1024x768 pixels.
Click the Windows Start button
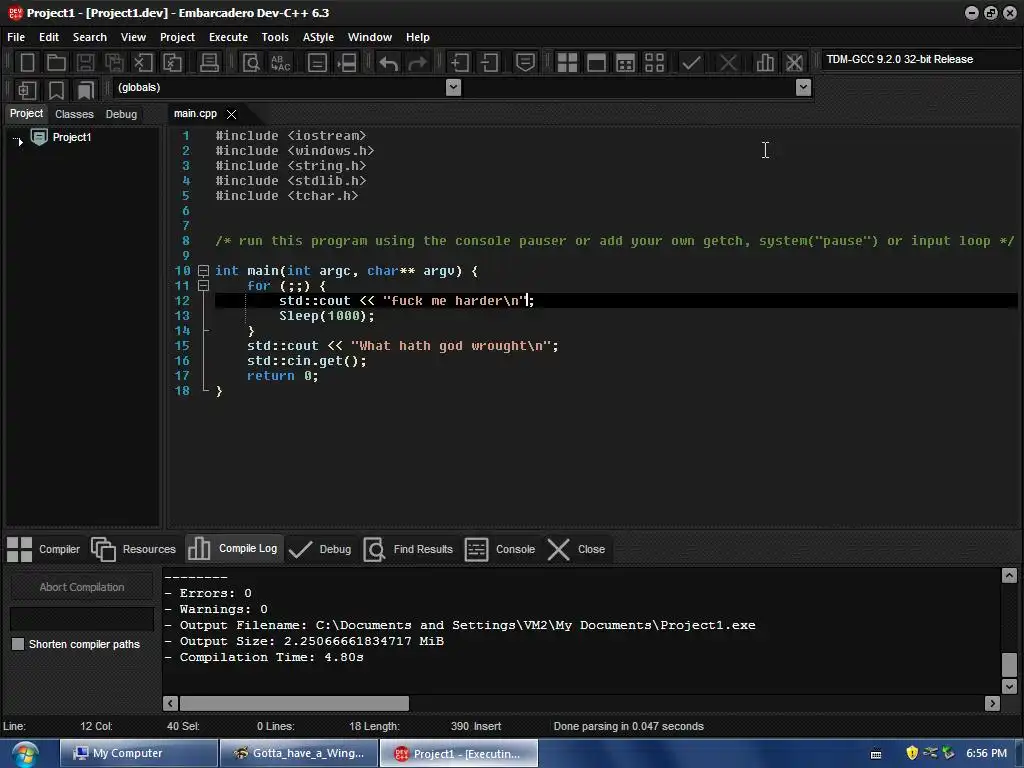[x=25, y=754]
